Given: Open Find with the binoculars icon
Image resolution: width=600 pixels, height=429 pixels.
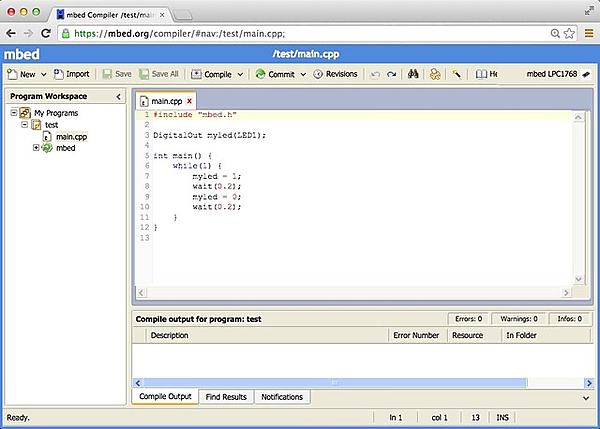Looking at the screenshot, I should point(412,74).
